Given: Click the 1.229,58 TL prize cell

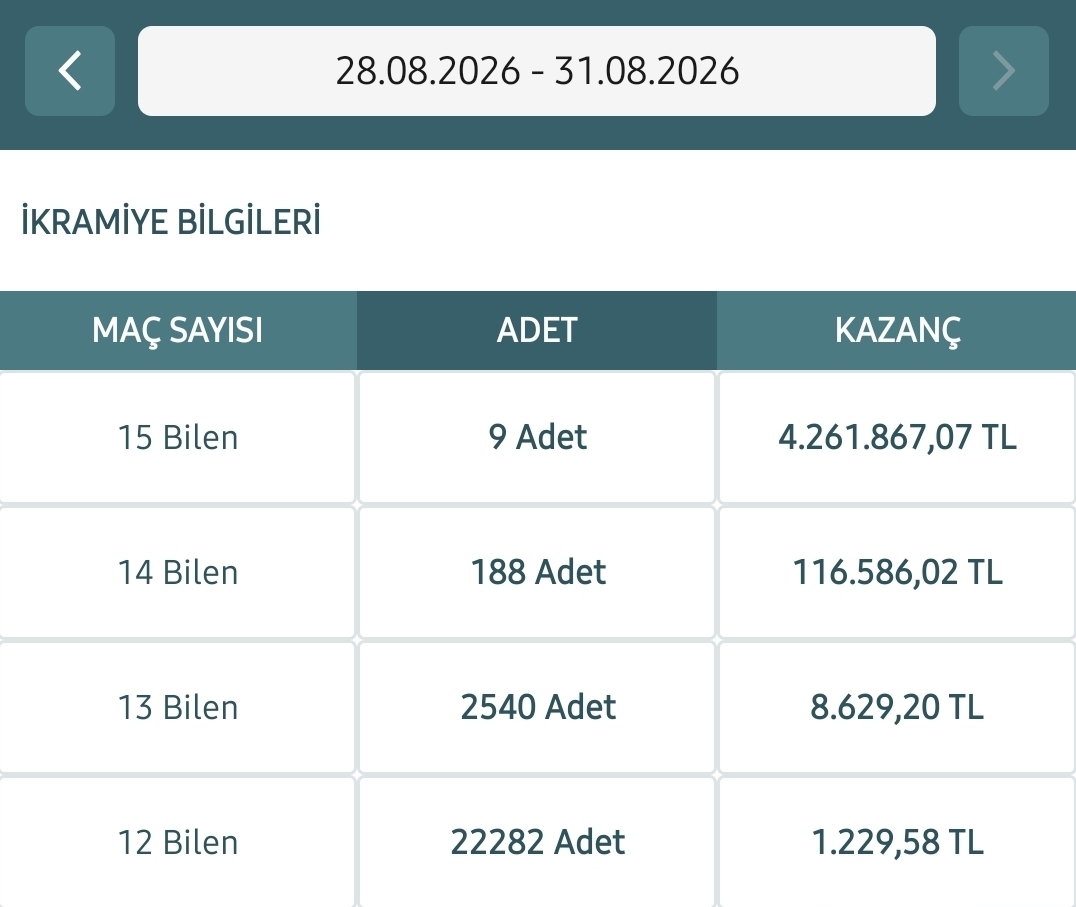Looking at the screenshot, I should [x=897, y=843].
